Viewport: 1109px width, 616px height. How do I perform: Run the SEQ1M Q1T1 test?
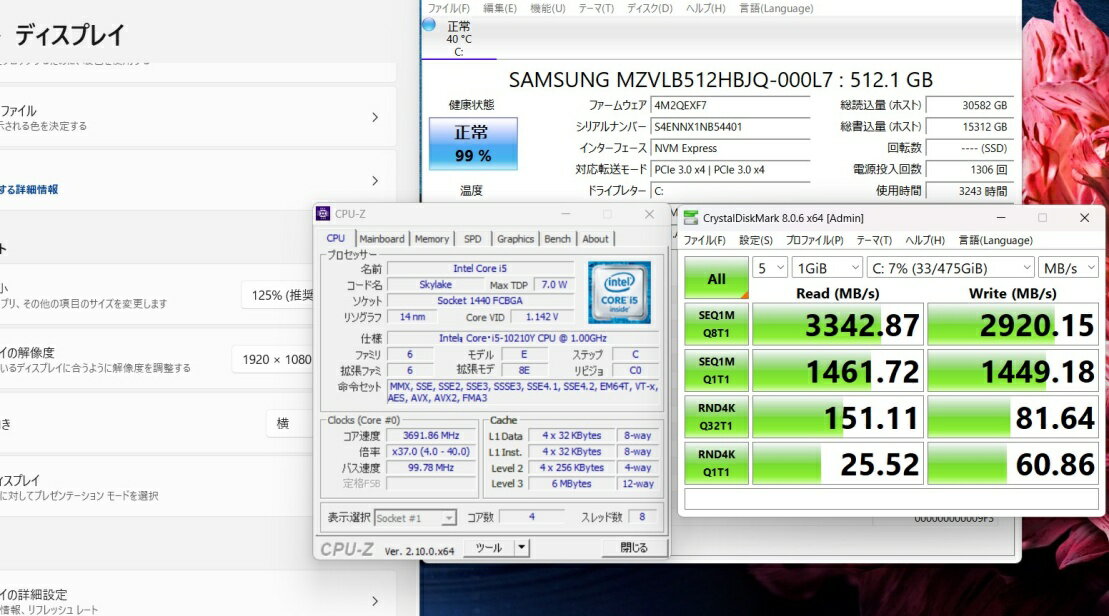(716, 371)
